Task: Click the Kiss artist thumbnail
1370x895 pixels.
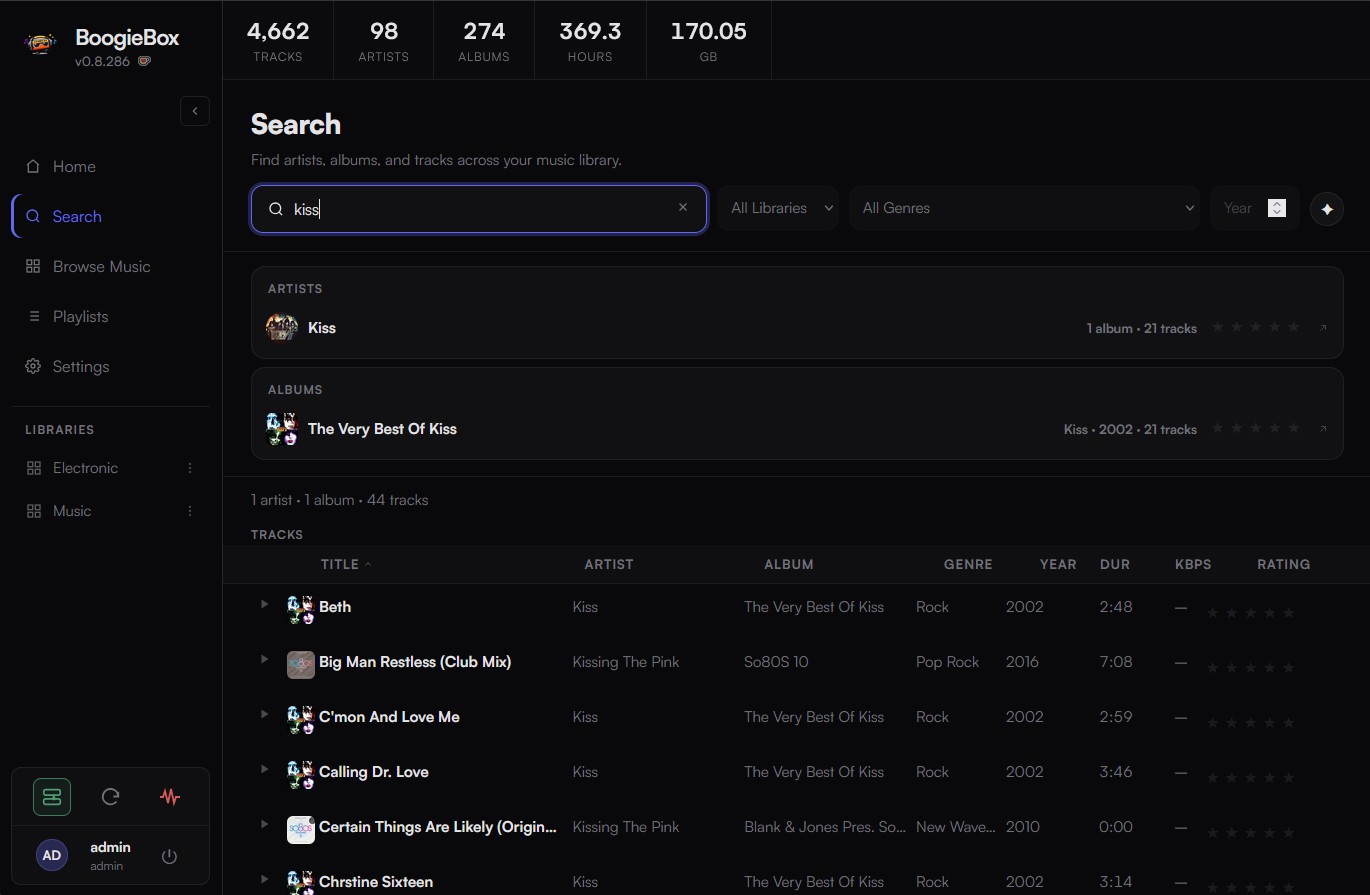Action: [x=282, y=328]
